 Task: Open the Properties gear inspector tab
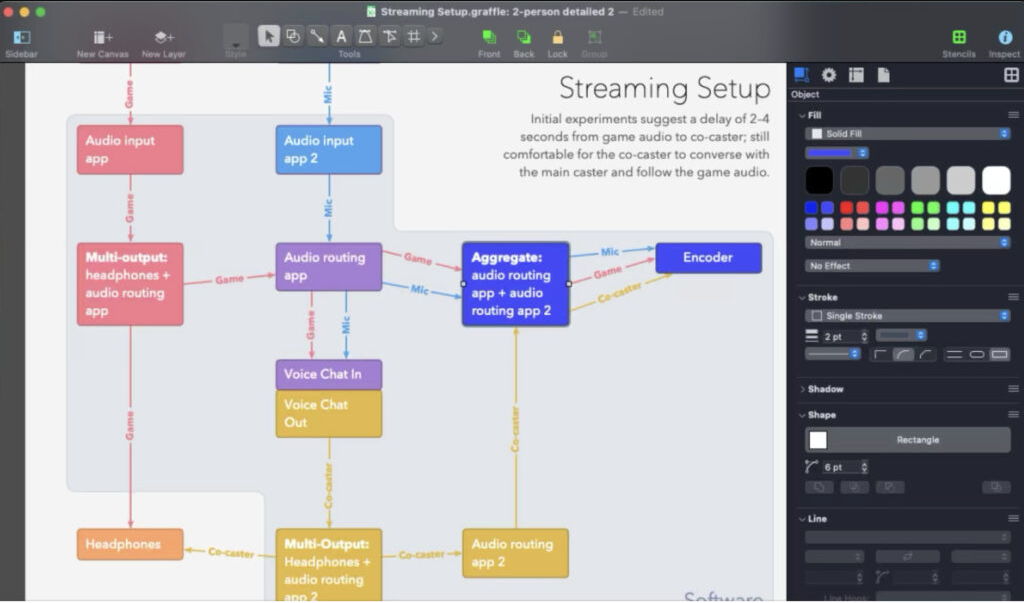(x=829, y=75)
